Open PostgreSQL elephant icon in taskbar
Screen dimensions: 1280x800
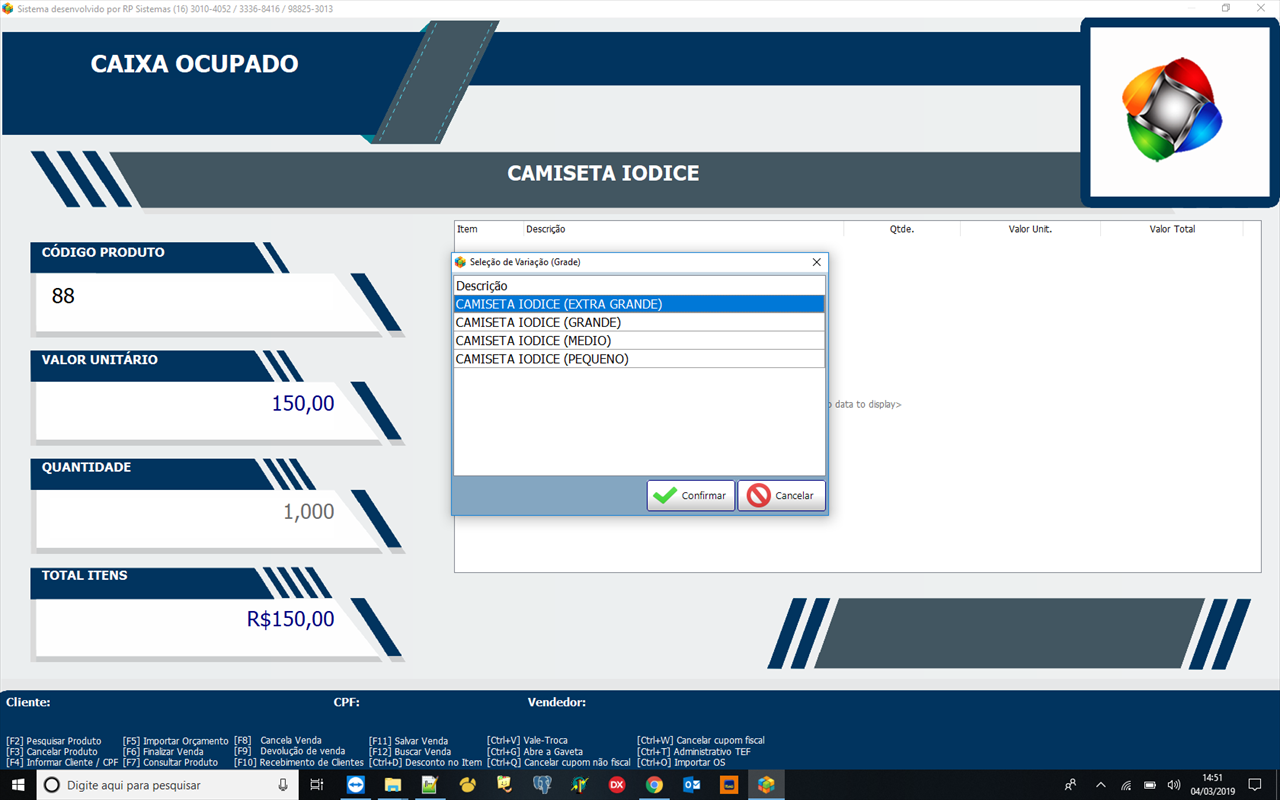pyautogui.click(x=542, y=785)
